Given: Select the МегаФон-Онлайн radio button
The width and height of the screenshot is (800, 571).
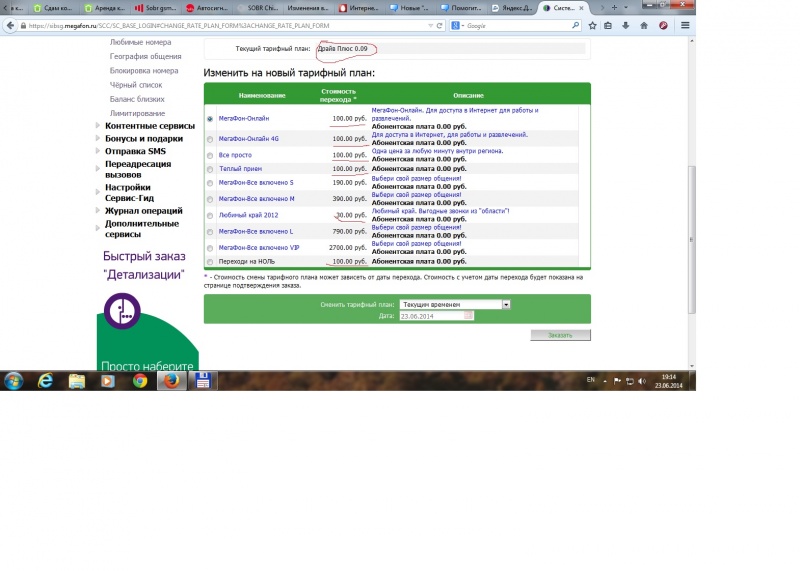Looking at the screenshot, I should 210,118.
